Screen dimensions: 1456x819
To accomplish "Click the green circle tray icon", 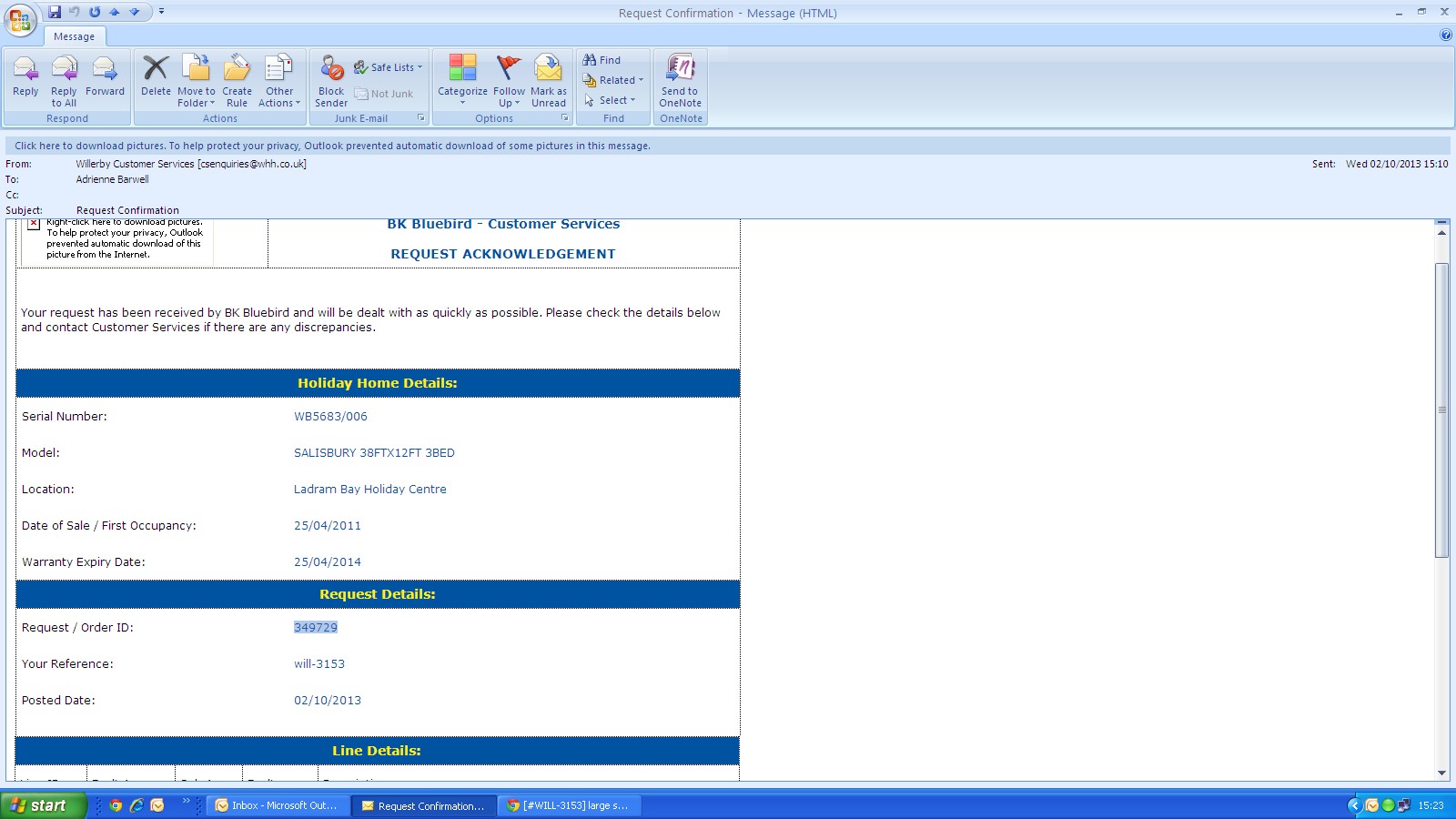I will 1388,805.
